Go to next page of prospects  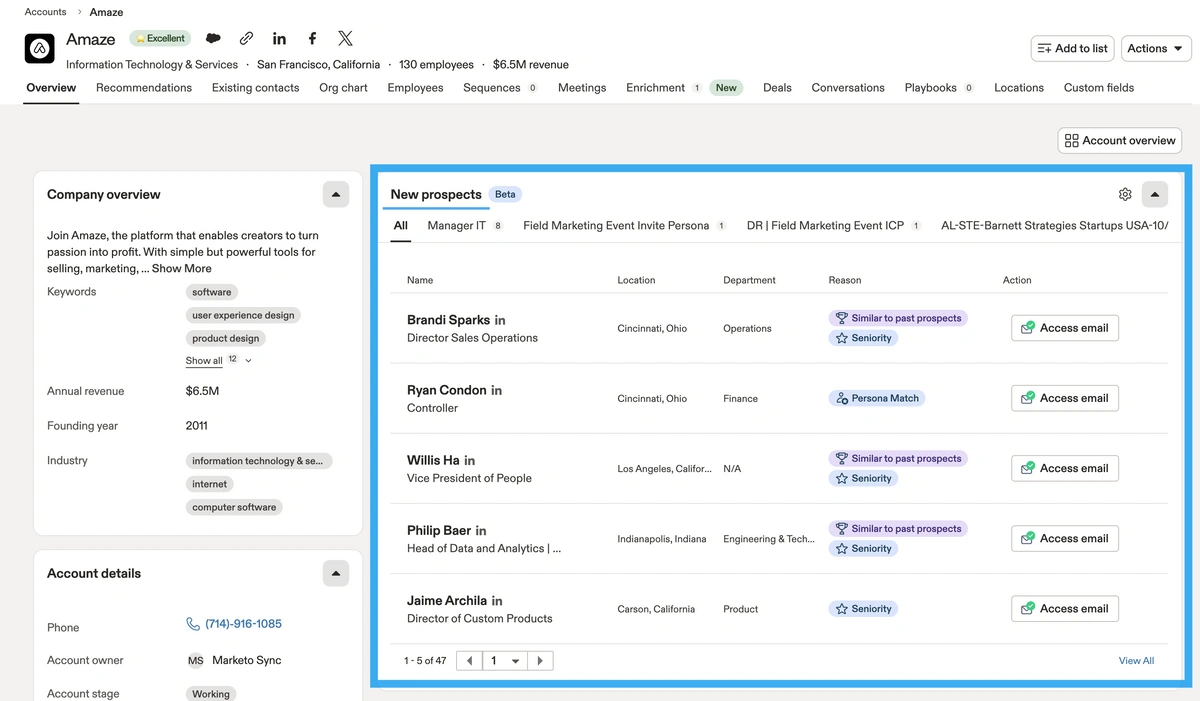[x=540, y=661]
